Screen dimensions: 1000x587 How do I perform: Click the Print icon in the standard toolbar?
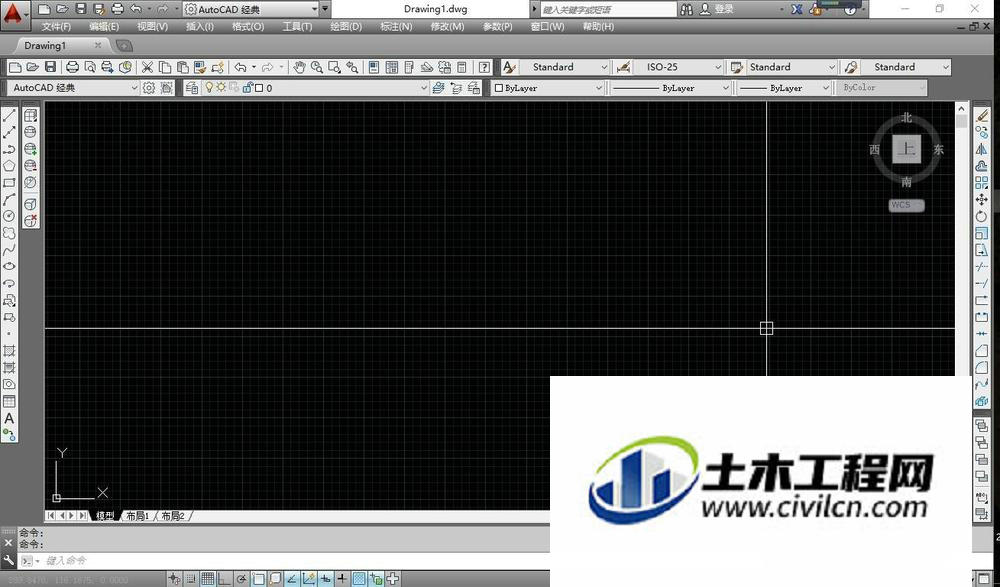(x=73, y=67)
